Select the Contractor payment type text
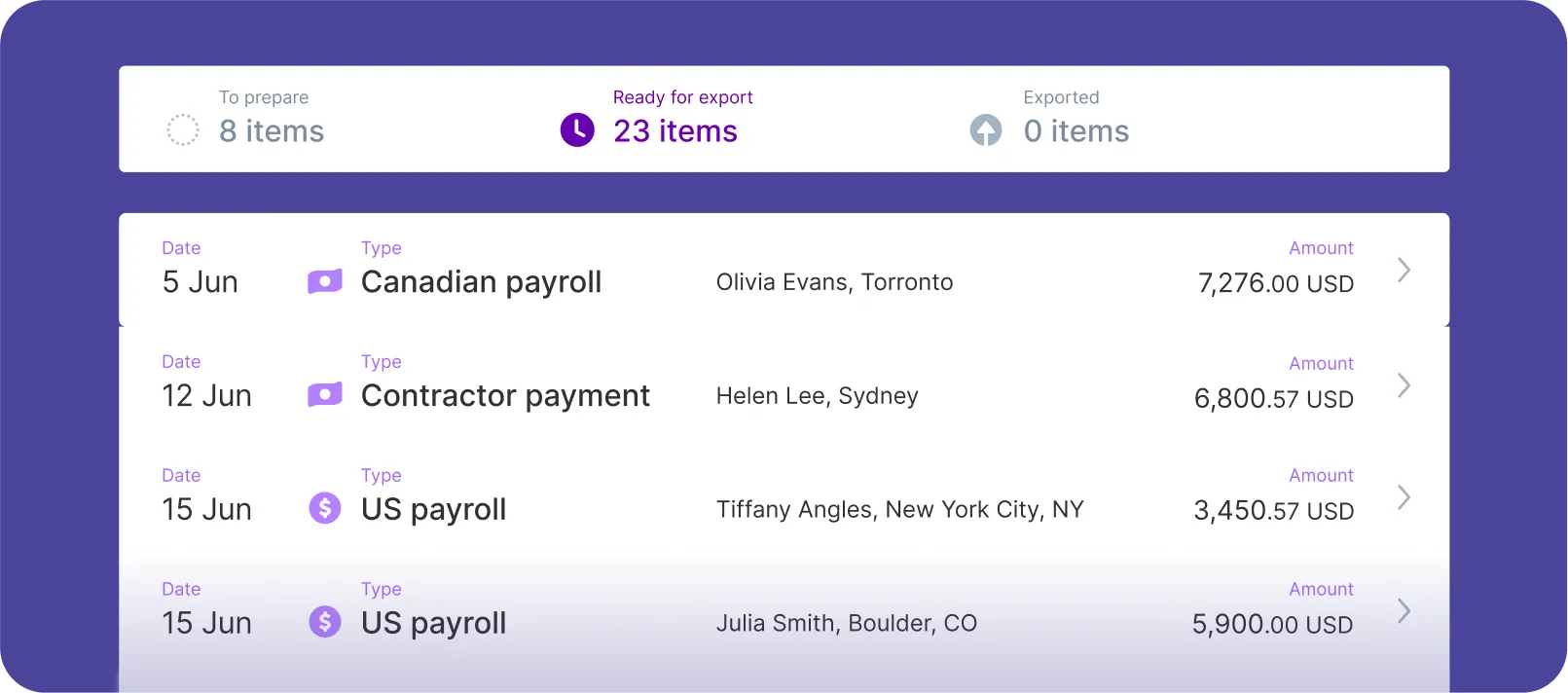Image resolution: width=1568 pixels, height=693 pixels. coord(505,396)
